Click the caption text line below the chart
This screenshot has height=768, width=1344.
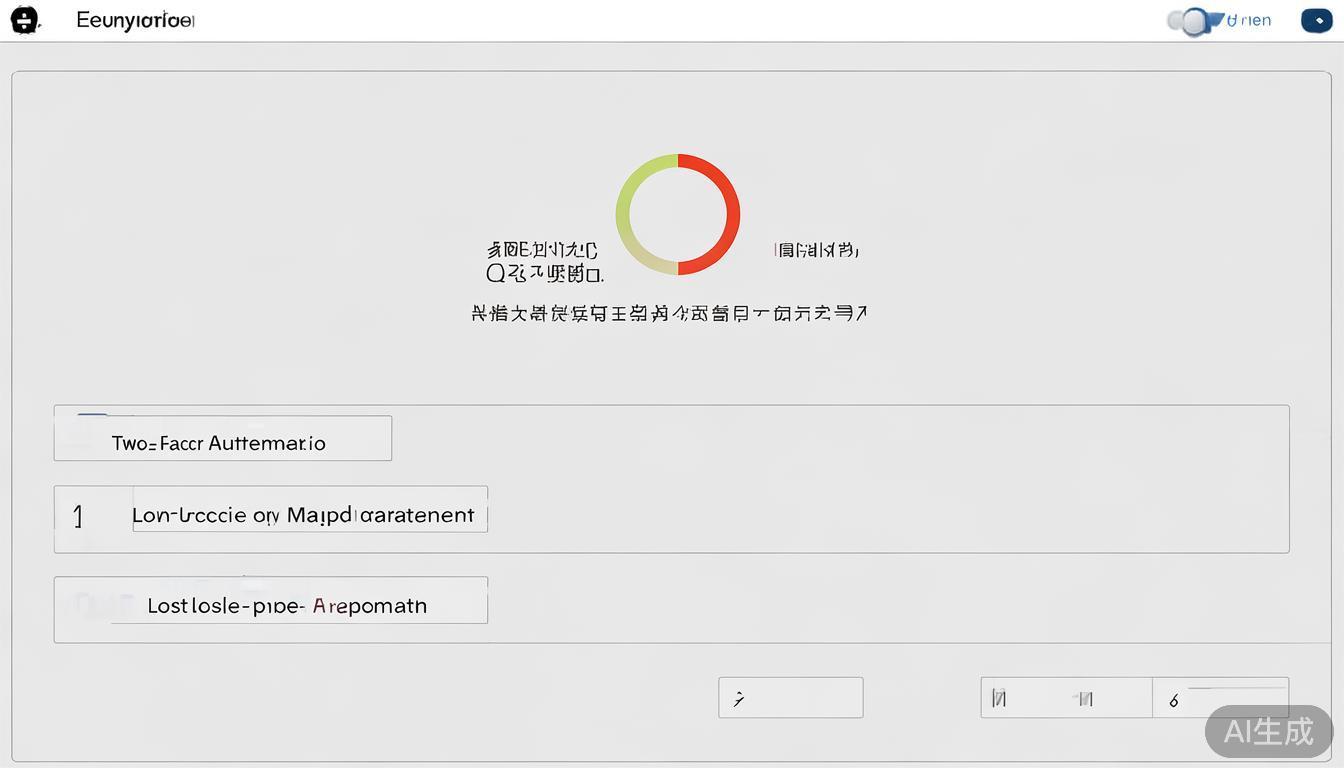[x=668, y=313]
